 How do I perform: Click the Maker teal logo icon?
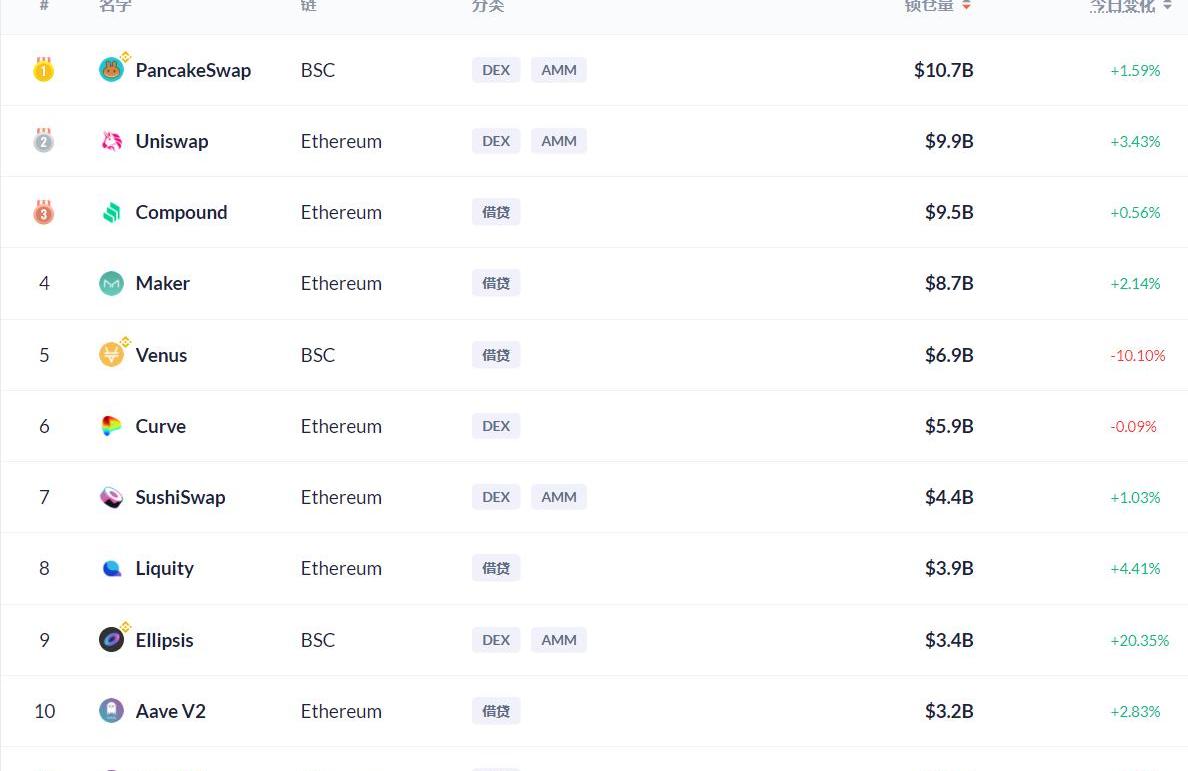111,283
